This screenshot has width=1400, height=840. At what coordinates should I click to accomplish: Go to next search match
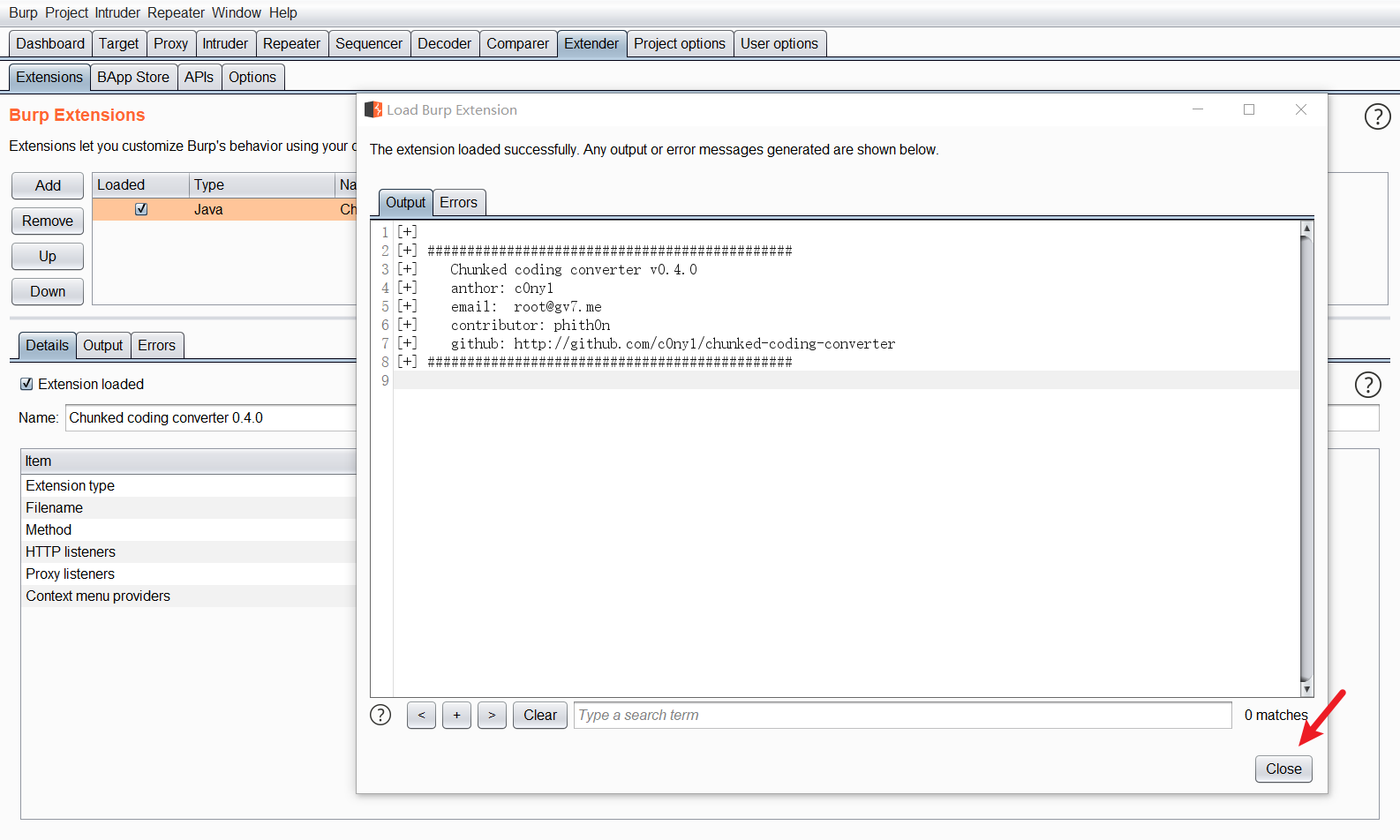[492, 716]
